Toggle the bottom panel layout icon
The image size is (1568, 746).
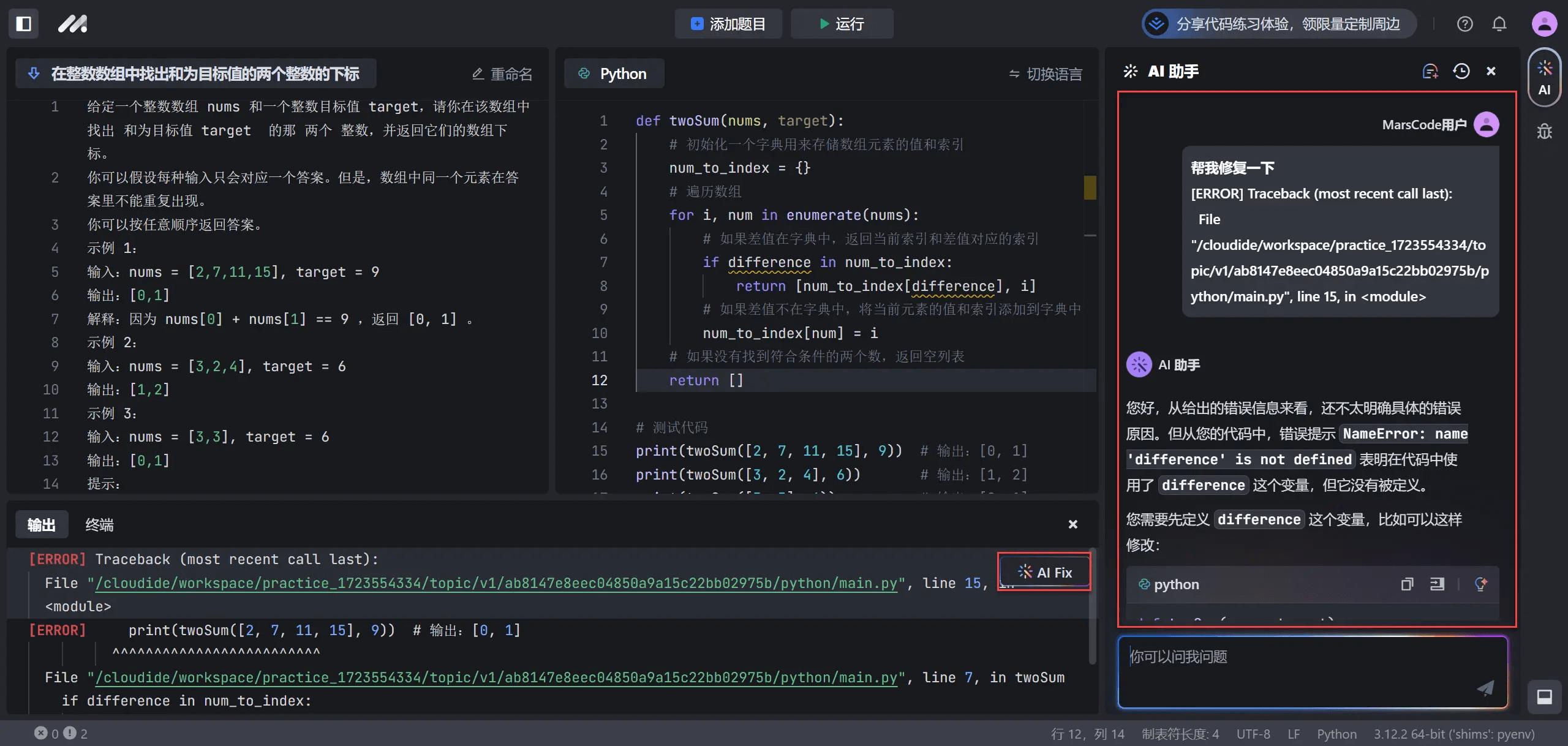point(1544,697)
